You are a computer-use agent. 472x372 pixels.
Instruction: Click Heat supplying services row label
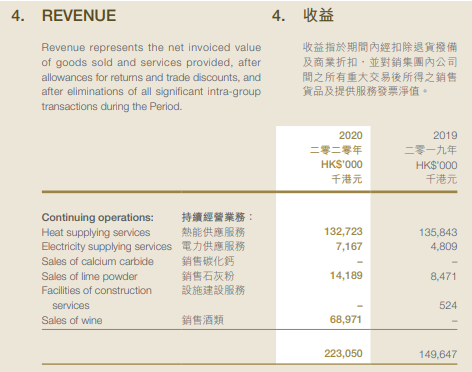pos(96,232)
